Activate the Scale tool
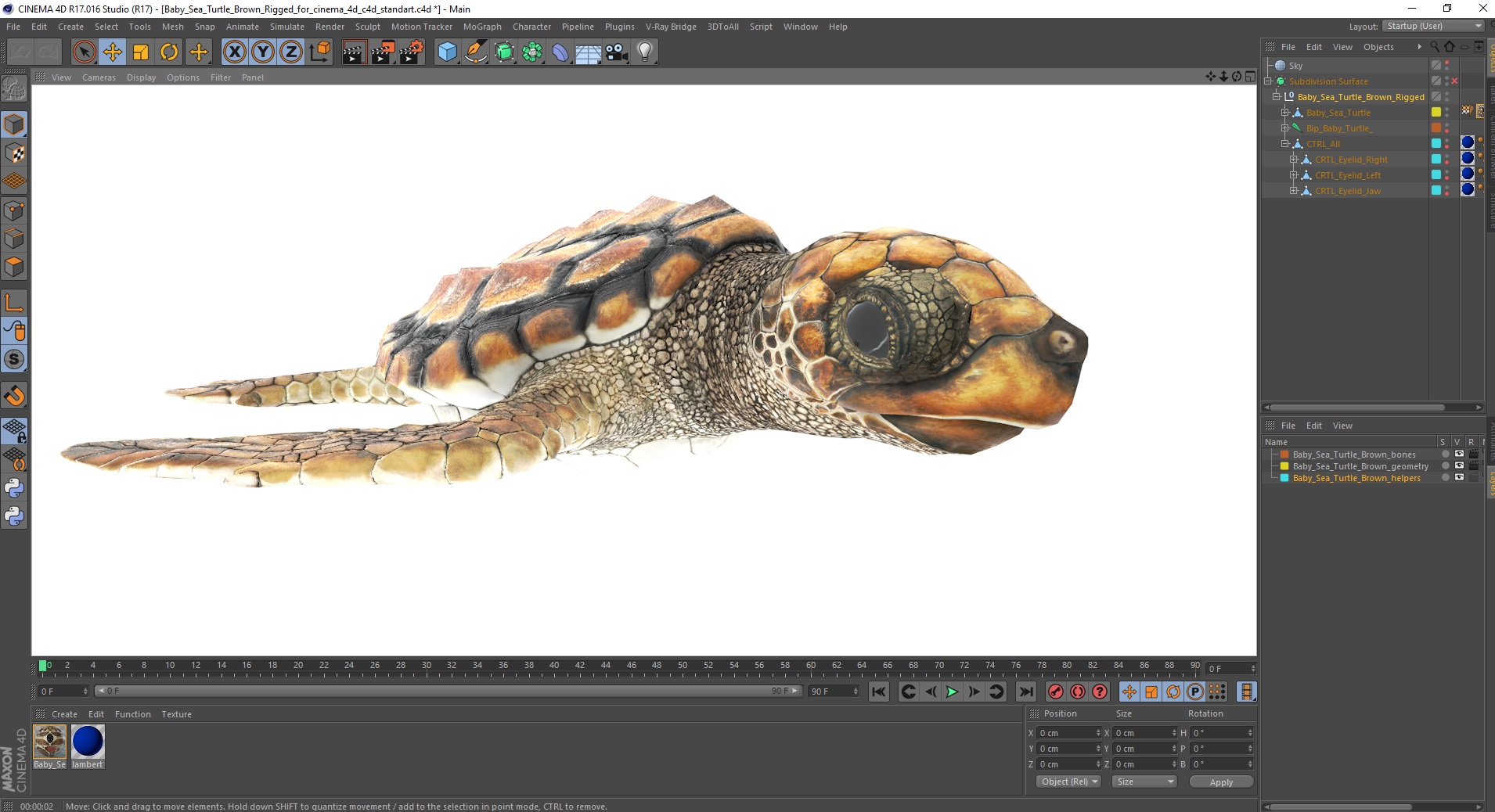 point(141,52)
